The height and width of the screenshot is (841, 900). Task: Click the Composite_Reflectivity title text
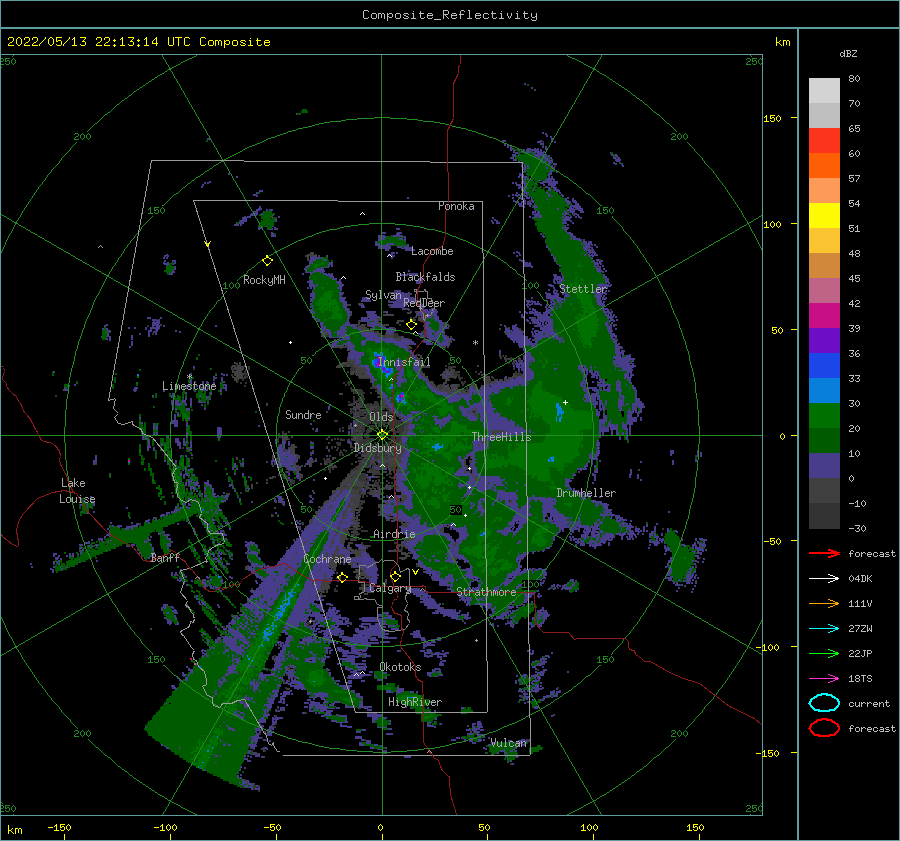(450, 15)
